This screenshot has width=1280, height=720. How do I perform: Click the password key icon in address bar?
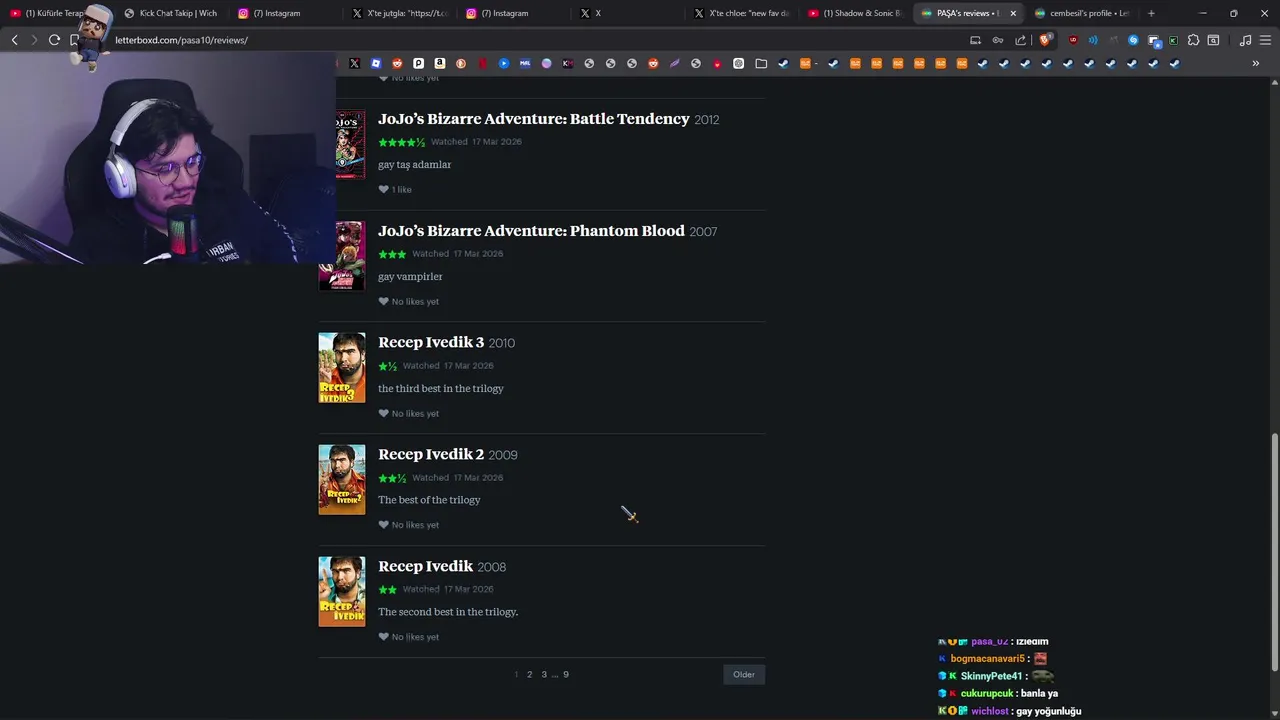997,40
